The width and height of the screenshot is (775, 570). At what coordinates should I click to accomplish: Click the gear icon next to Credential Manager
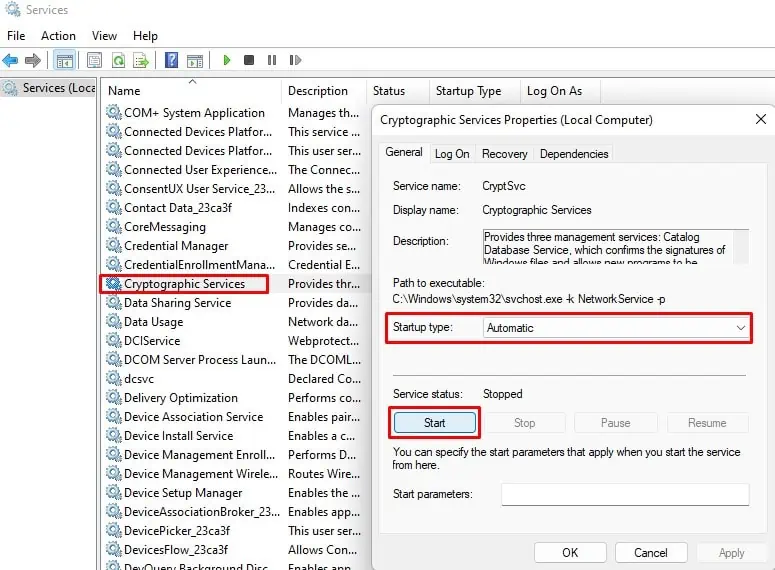click(x=114, y=246)
